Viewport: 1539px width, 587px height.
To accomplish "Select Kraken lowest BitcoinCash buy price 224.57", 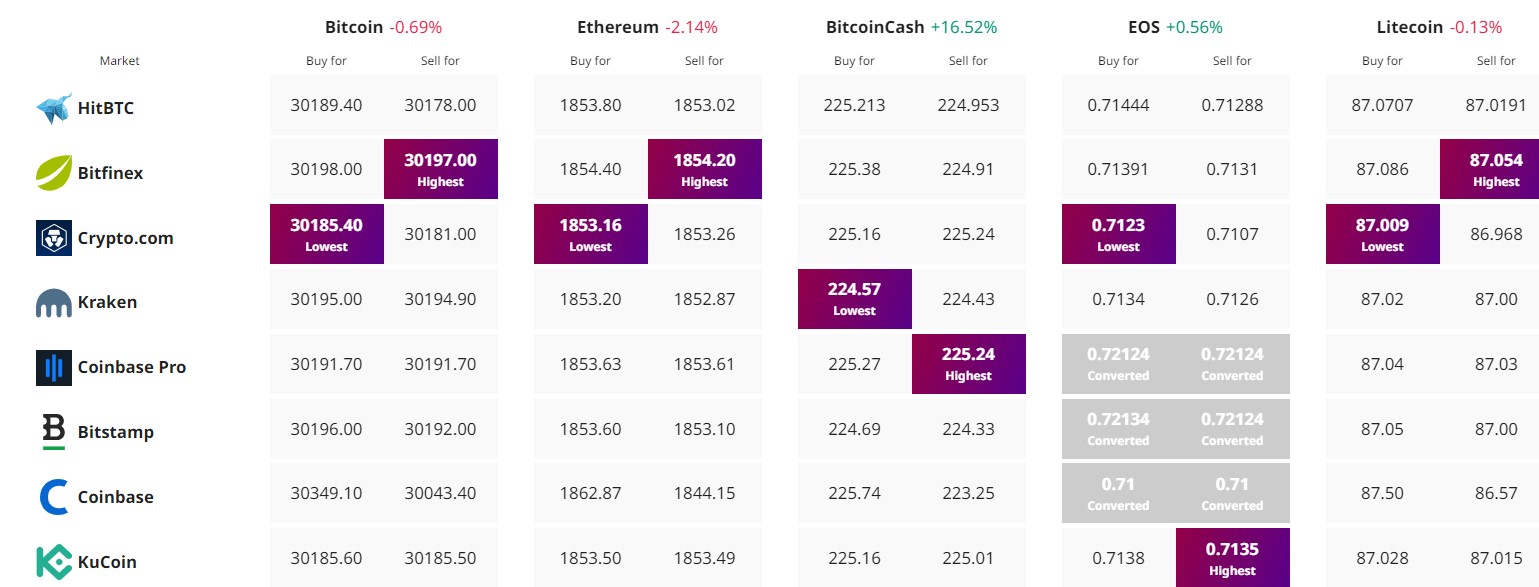I will 854,299.
